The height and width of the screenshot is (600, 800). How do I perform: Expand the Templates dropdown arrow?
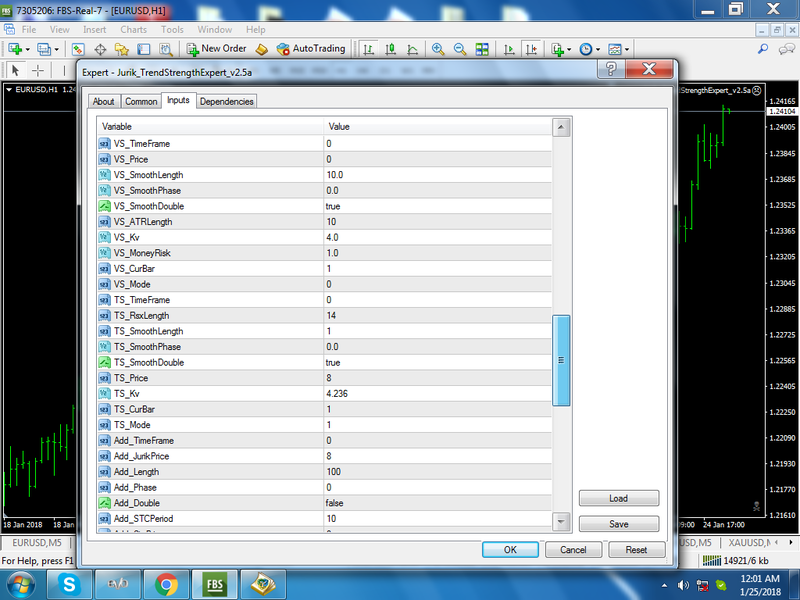tap(627, 49)
